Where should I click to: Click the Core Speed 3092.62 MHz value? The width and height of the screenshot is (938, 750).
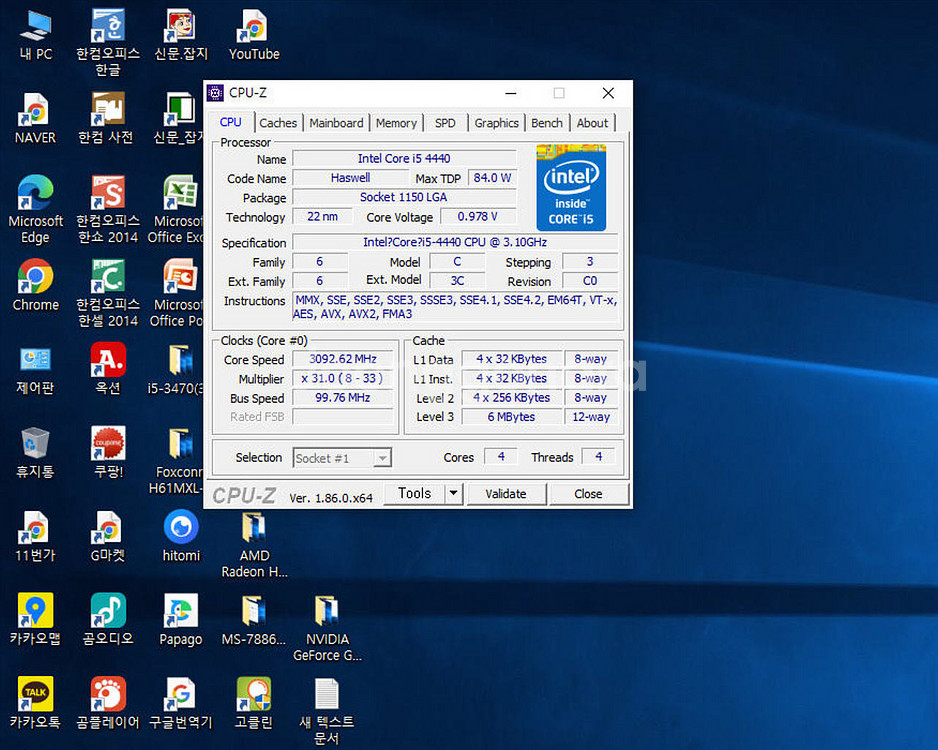pos(343,359)
